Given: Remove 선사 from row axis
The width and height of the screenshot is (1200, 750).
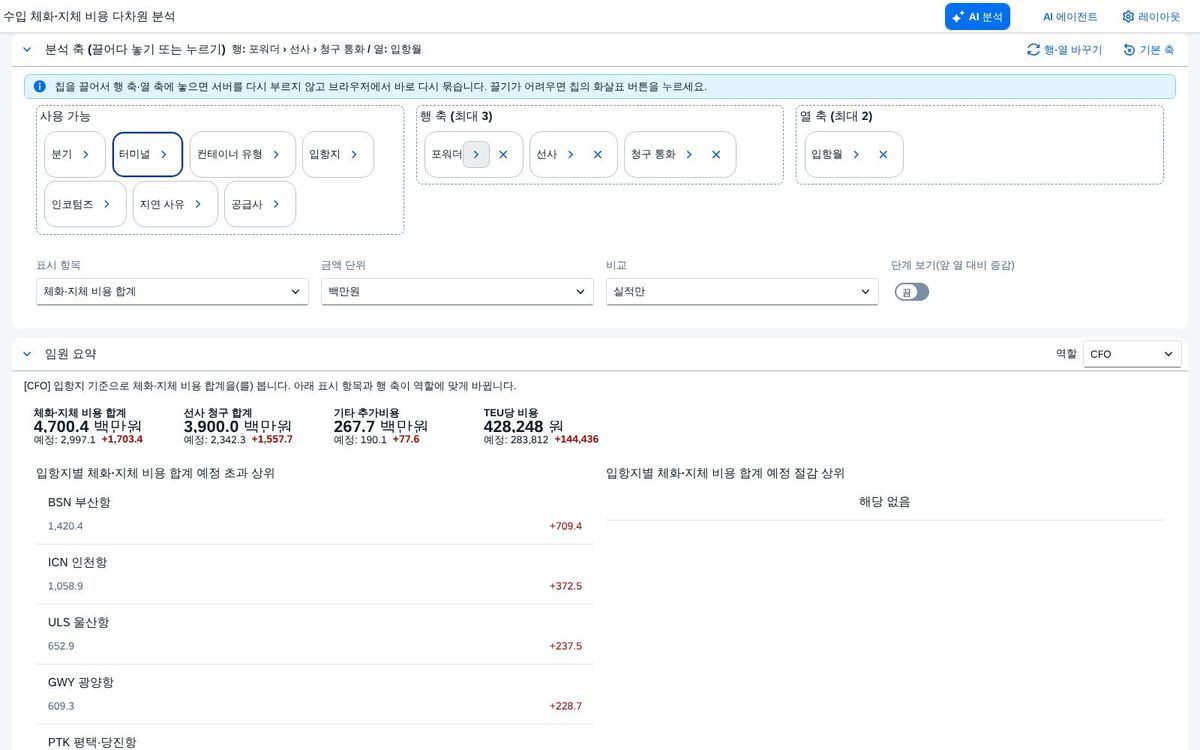Looking at the screenshot, I should click(x=598, y=155).
